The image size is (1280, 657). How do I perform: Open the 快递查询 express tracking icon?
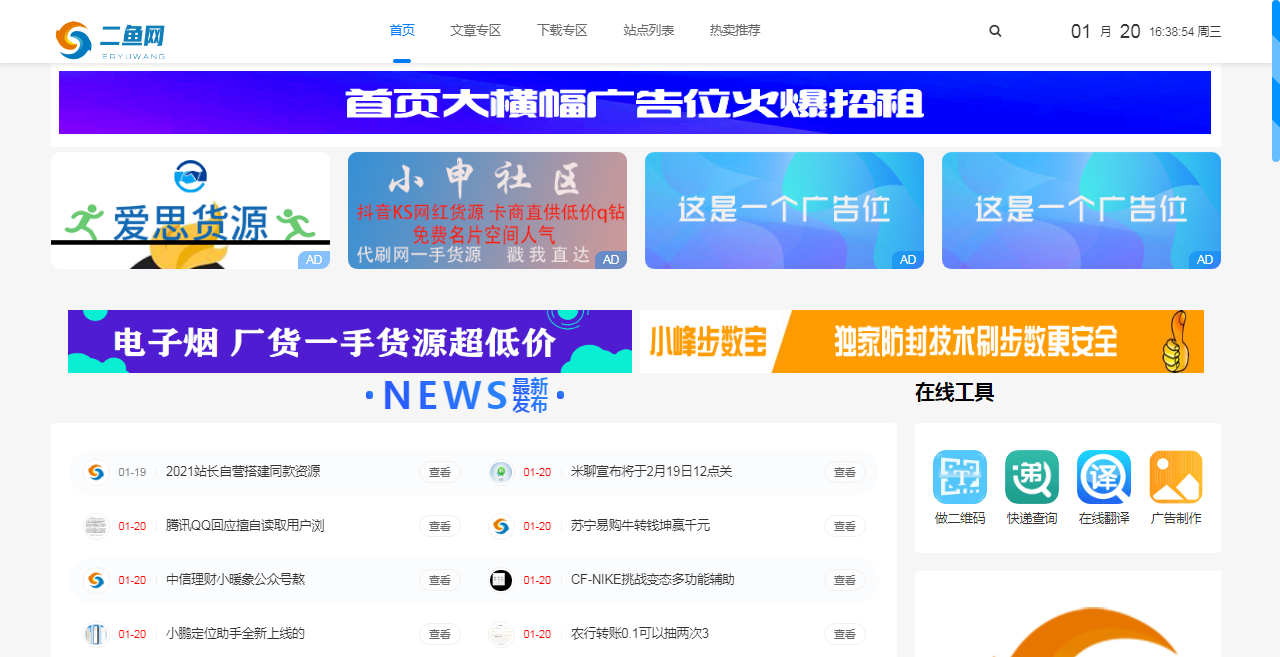click(x=1032, y=477)
